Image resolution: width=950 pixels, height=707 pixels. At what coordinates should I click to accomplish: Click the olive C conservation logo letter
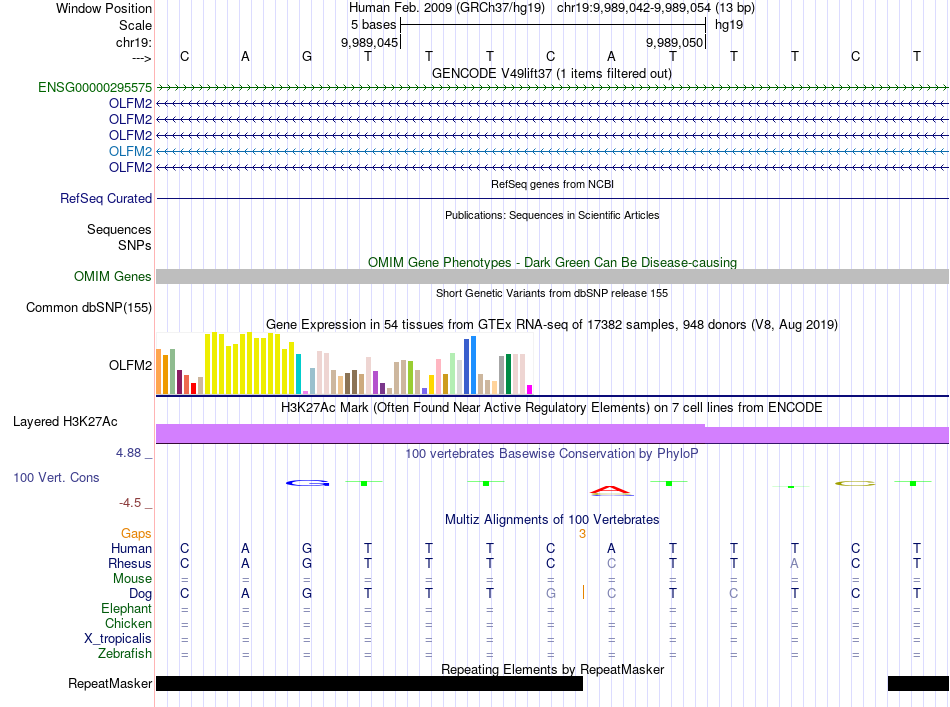click(x=855, y=483)
